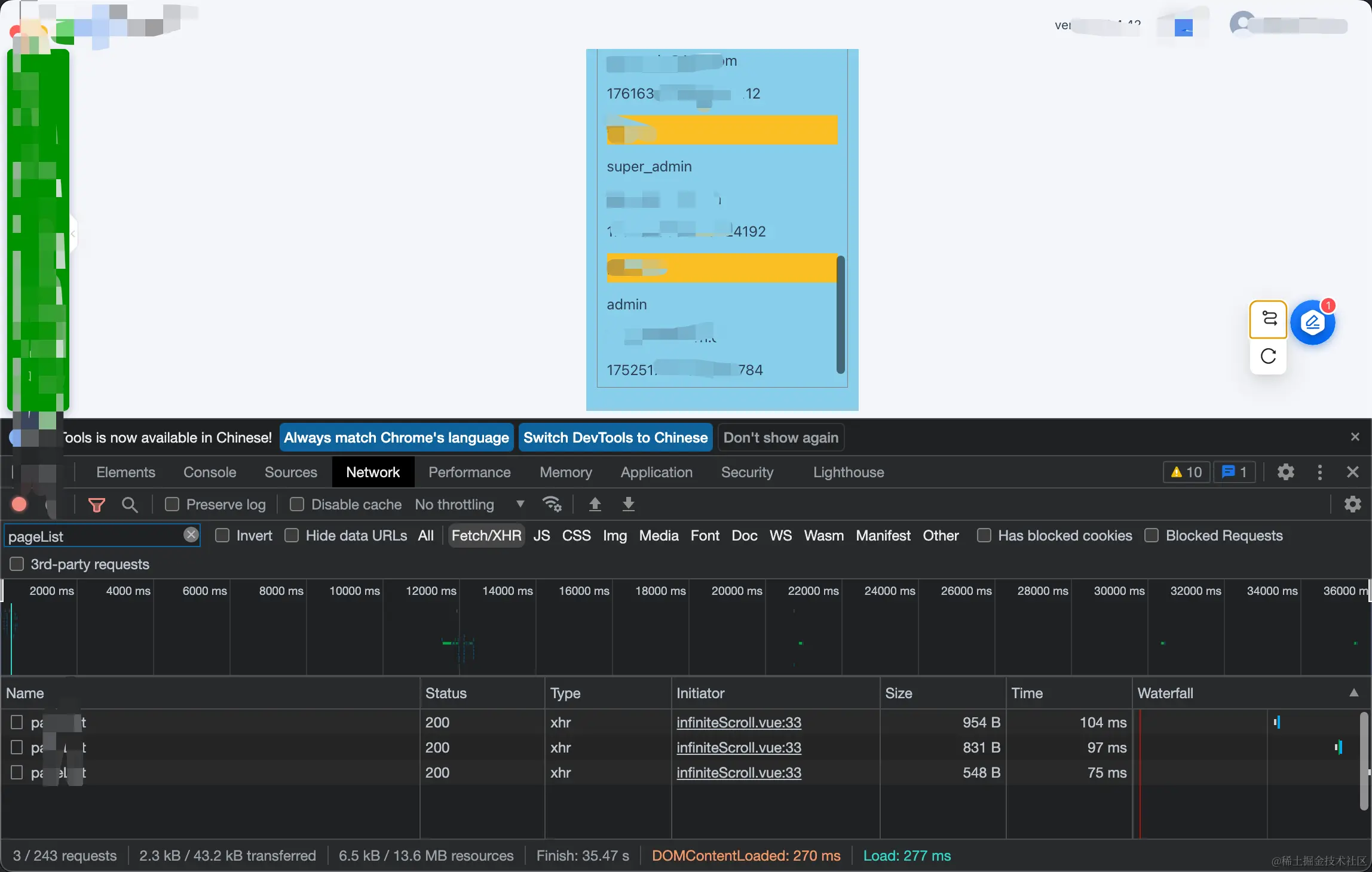Click the red record network log button

click(x=19, y=505)
